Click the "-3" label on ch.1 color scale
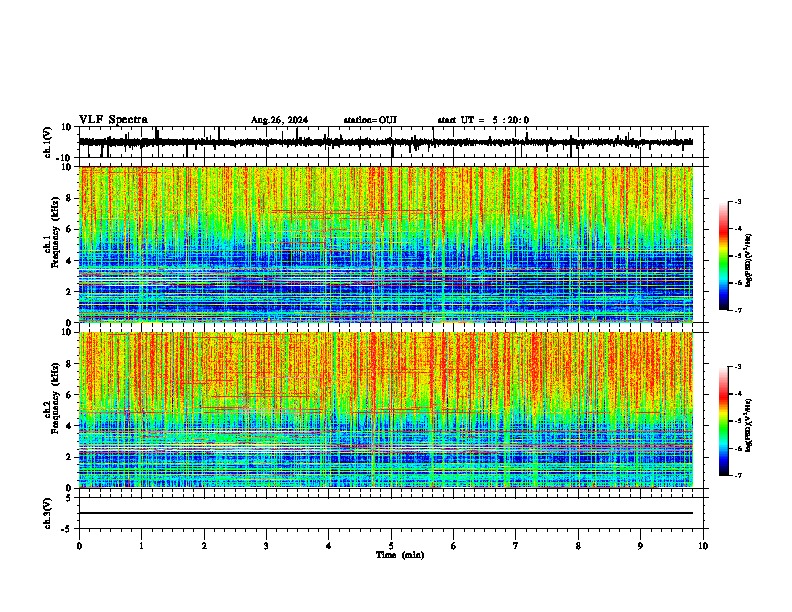 (x=737, y=201)
